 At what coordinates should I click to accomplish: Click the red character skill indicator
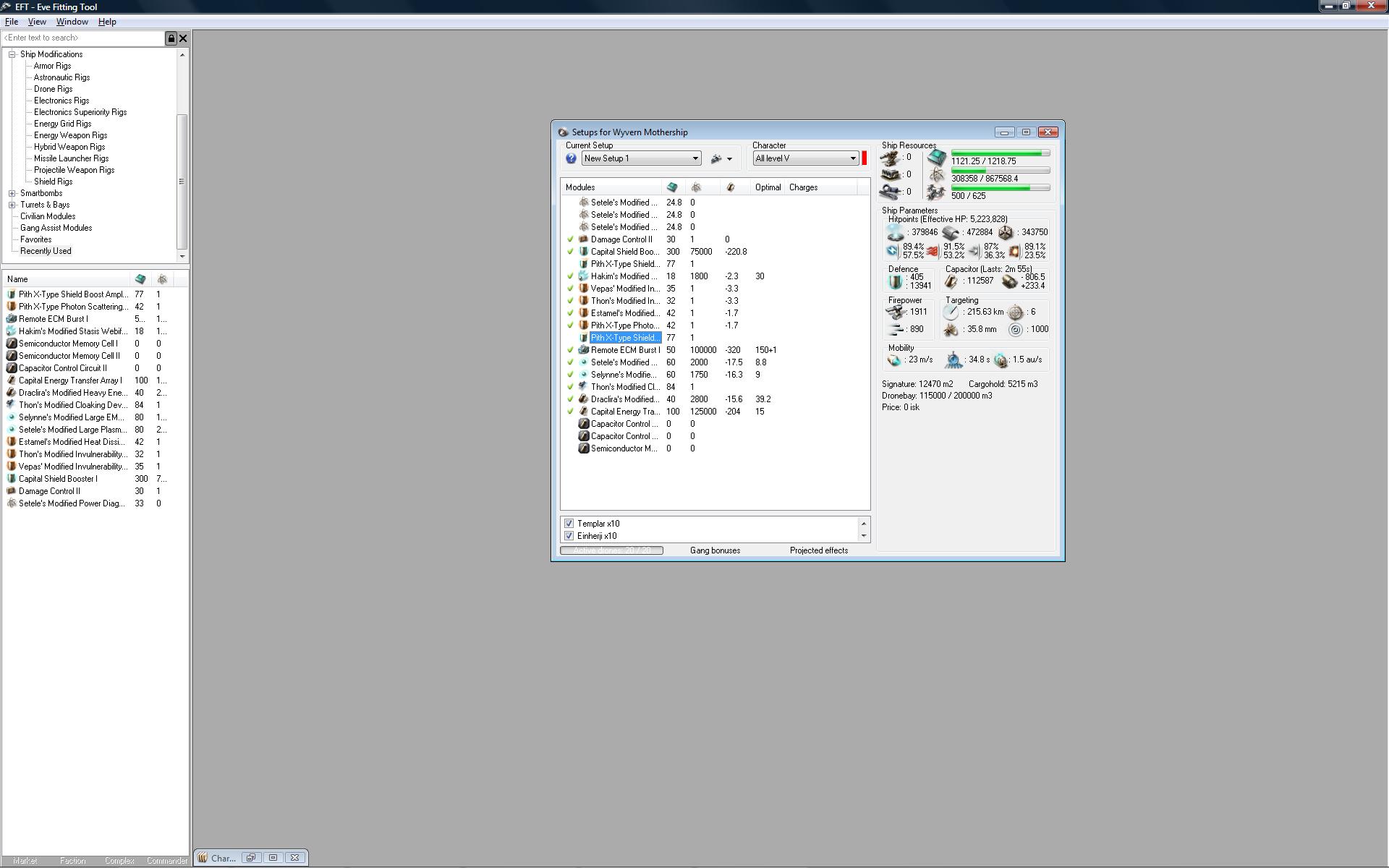864,158
